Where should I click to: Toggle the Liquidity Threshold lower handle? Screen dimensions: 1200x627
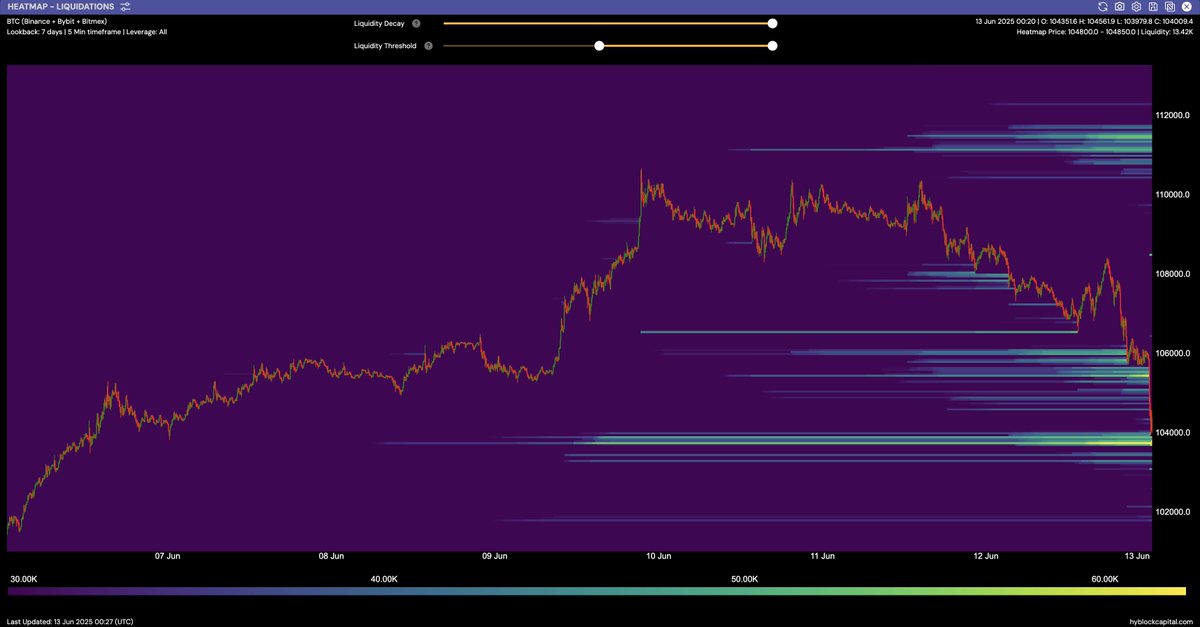[x=599, y=45]
